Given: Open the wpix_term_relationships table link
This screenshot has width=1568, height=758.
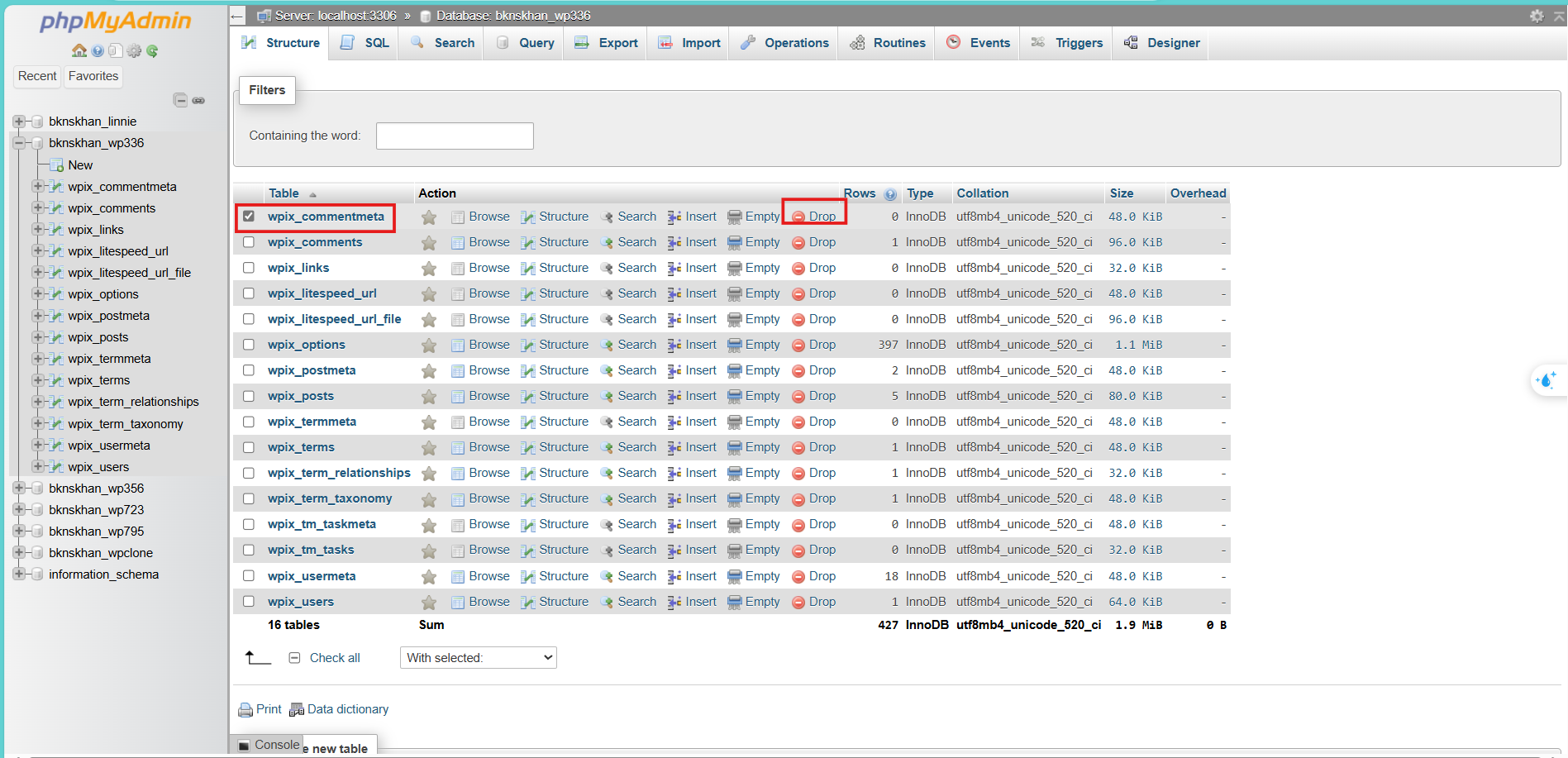Looking at the screenshot, I should pyautogui.click(x=339, y=473).
